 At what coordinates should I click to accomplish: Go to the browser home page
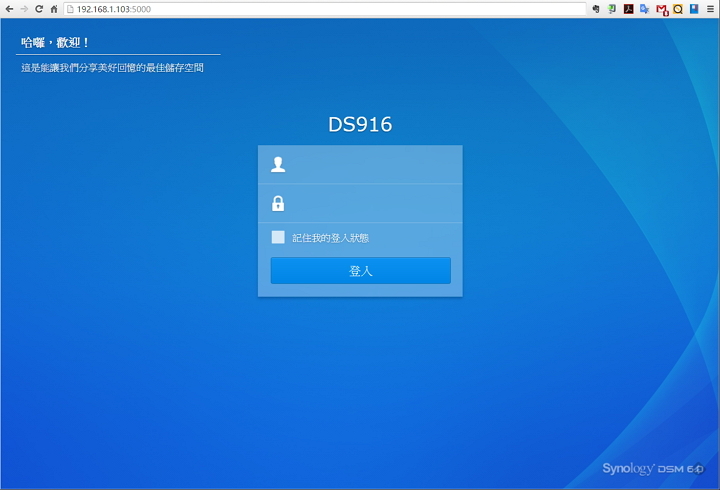point(53,8)
